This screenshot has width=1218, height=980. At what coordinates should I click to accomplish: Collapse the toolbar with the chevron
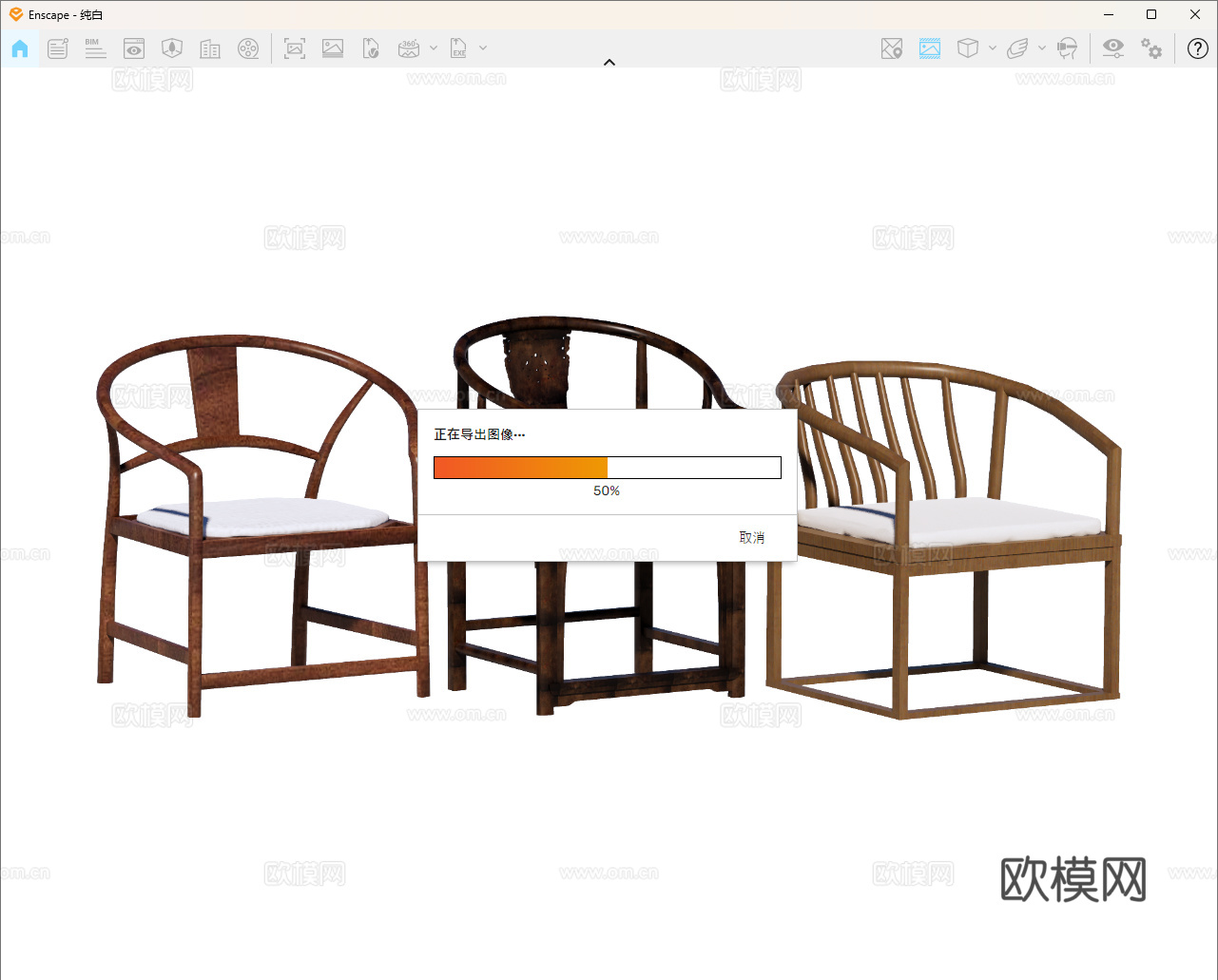(x=609, y=63)
